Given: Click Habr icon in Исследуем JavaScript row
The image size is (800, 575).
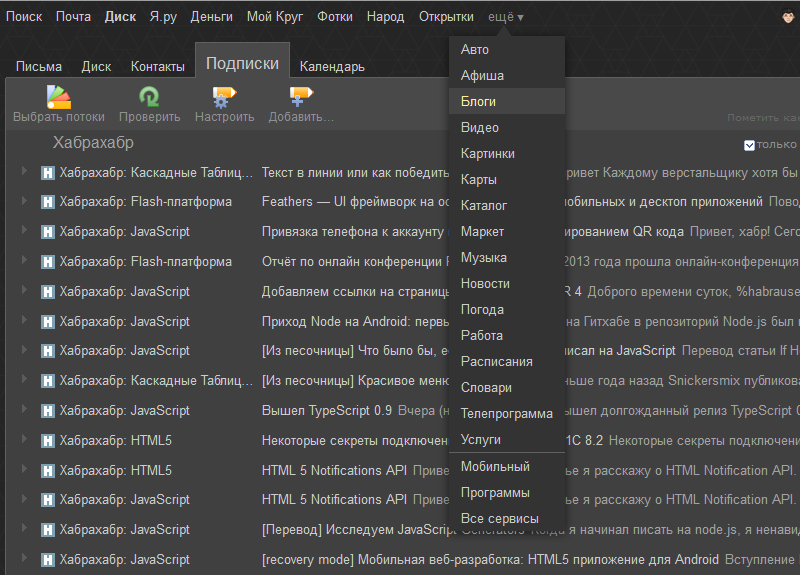Looking at the screenshot, I should point(47,530).
